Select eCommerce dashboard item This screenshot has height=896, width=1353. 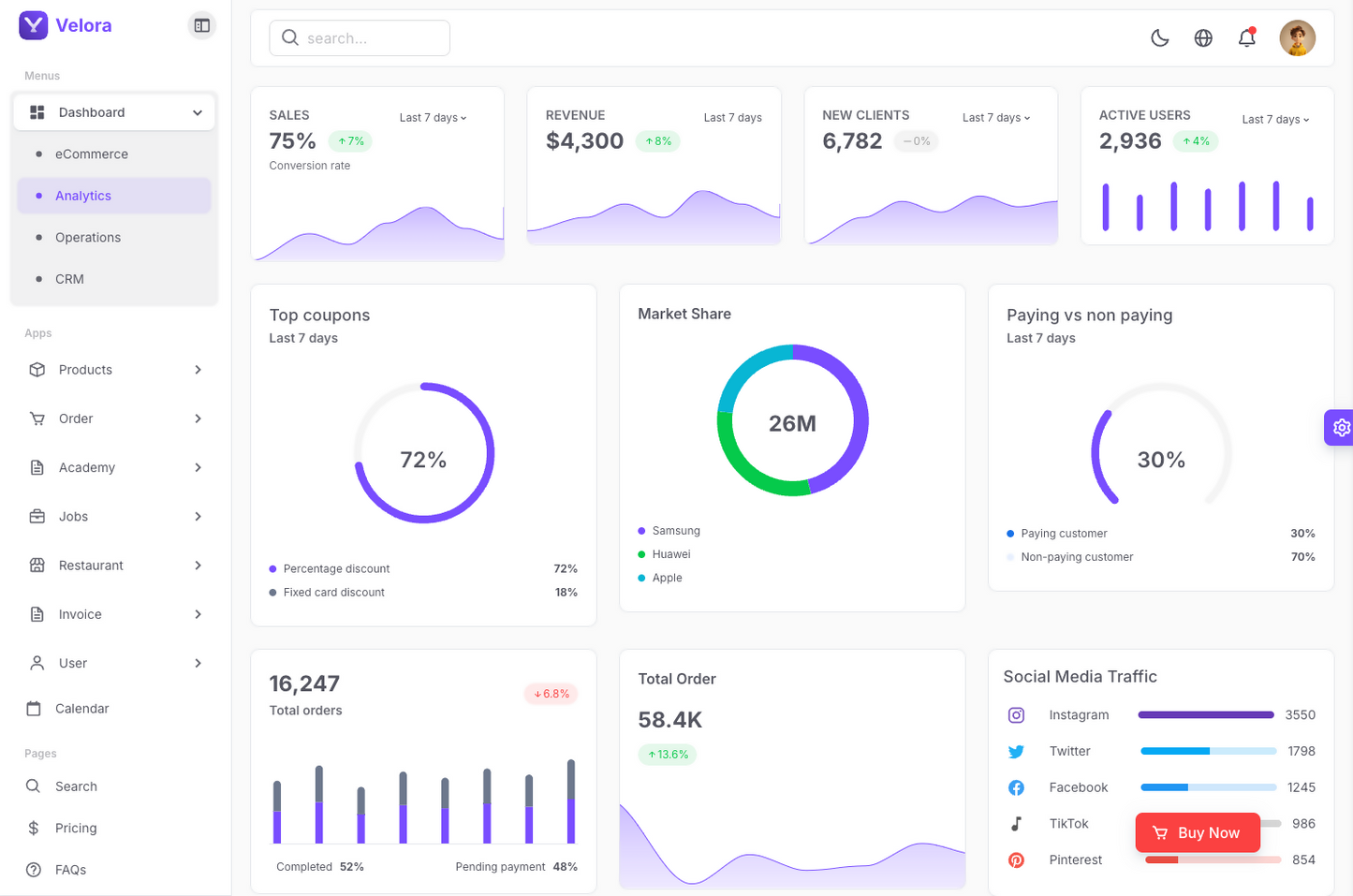pos(91,154)
